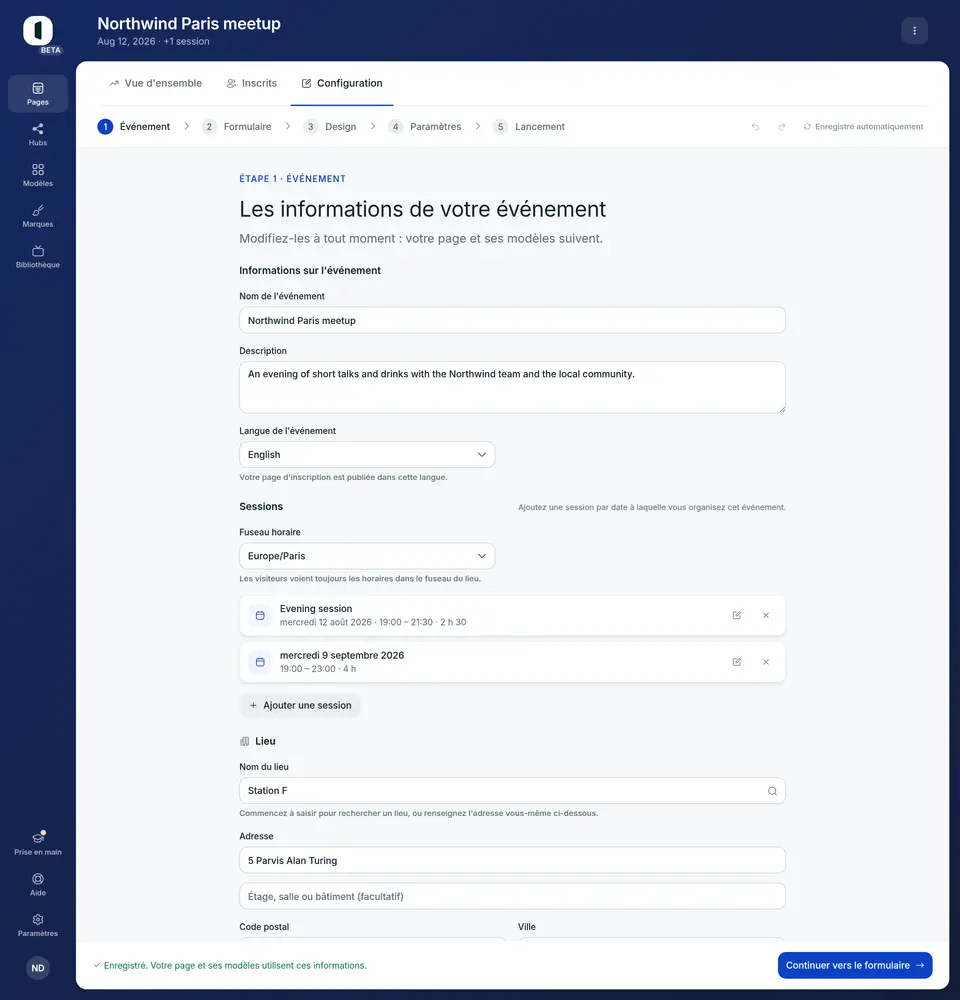Open Fuseau horaire Europe/Paris dropdown
The height and width of the screenshot is (1000, 960).
(x=367, y=556)
